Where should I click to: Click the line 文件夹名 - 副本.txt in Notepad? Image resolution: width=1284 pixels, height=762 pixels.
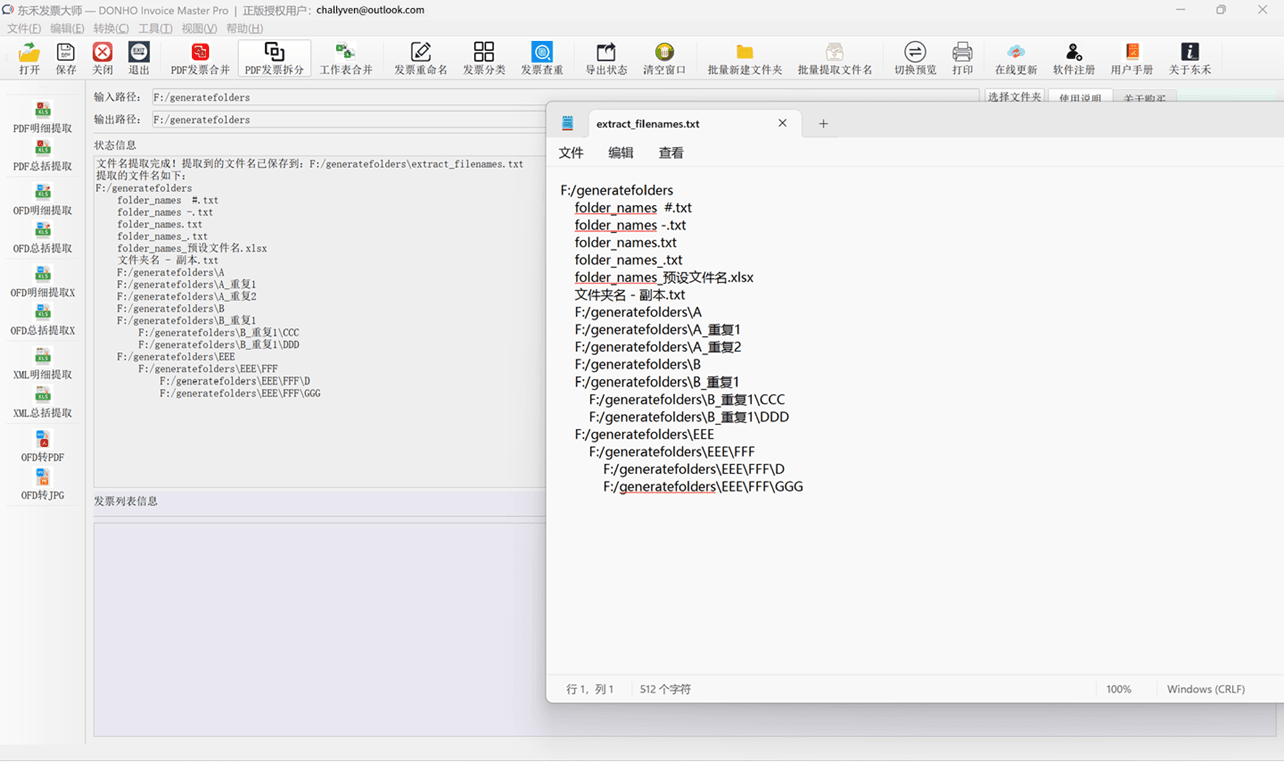(x=630, y=295)
